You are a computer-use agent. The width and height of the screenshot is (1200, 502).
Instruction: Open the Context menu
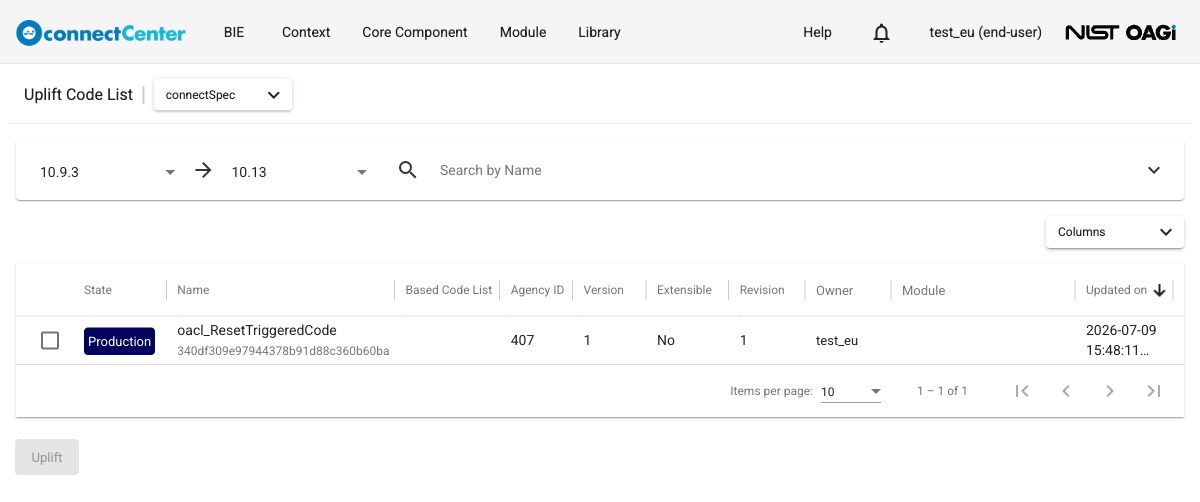click(306, 32)
